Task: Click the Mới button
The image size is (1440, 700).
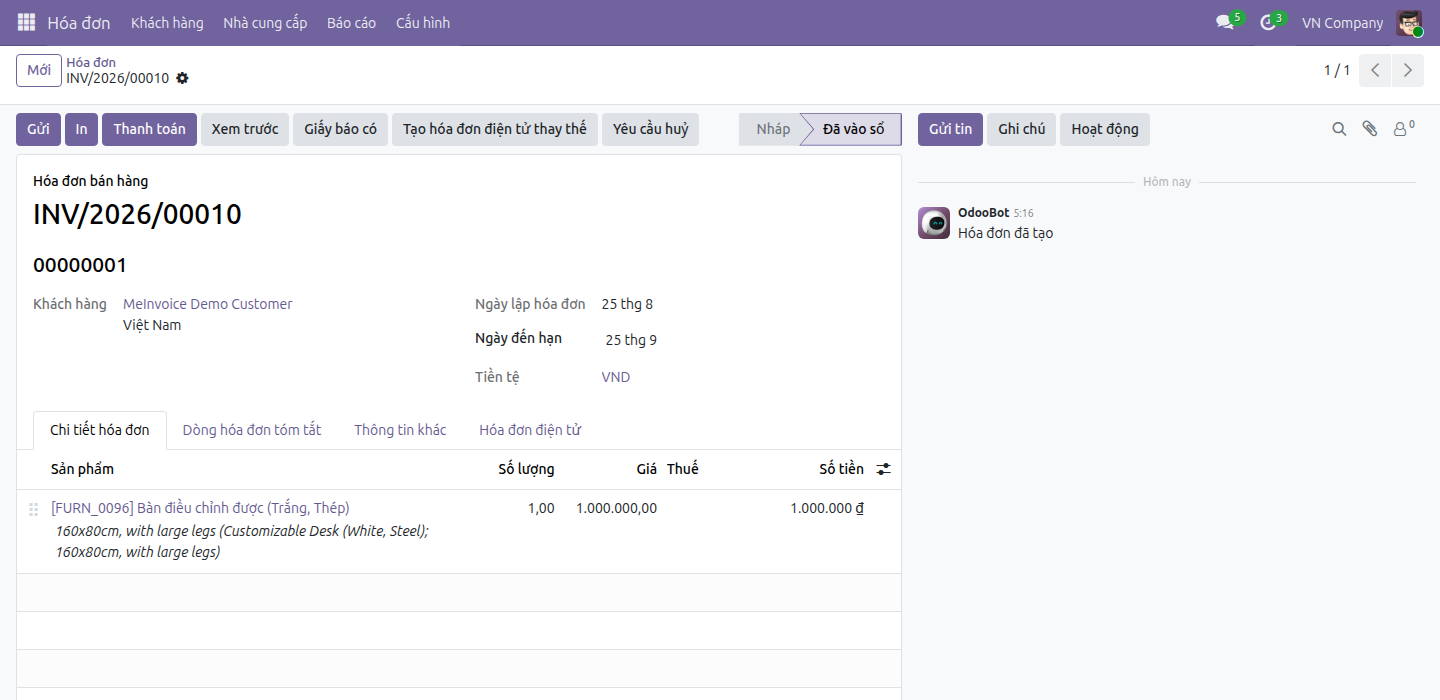Action: point(39,70)
